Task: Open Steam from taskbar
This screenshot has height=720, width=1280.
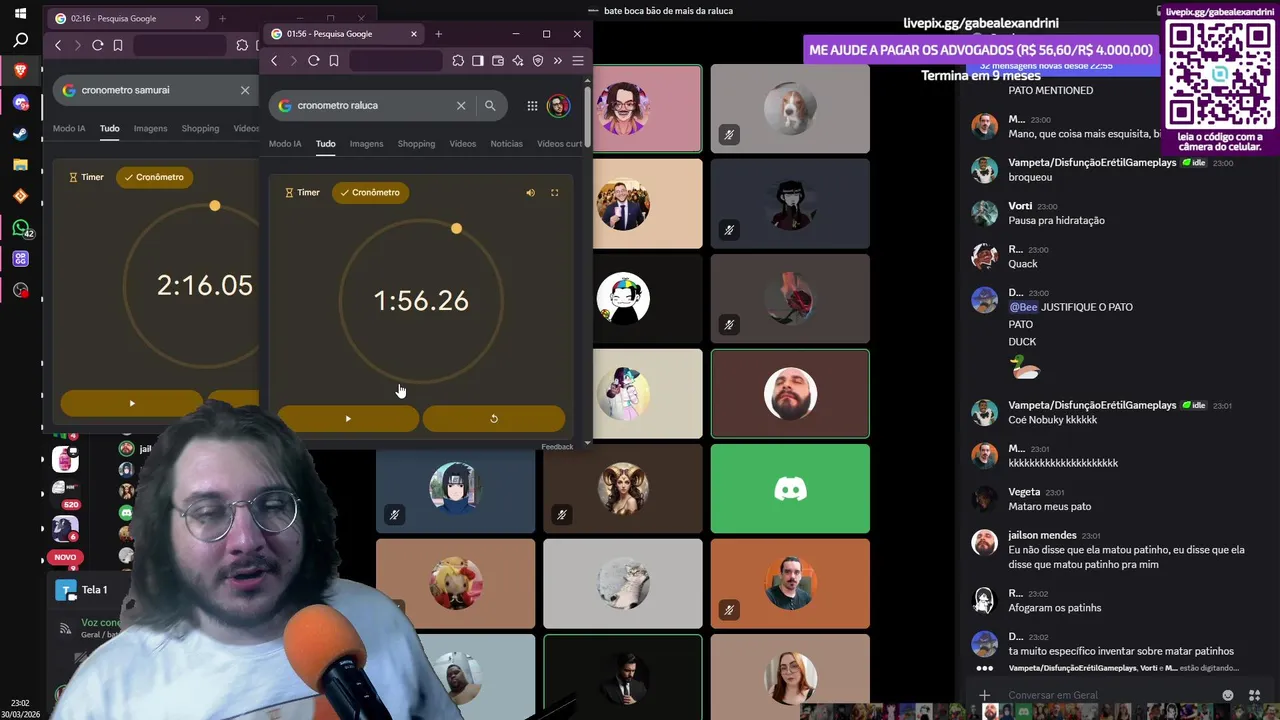Action: pyautogui.click(x=21, y=134)
